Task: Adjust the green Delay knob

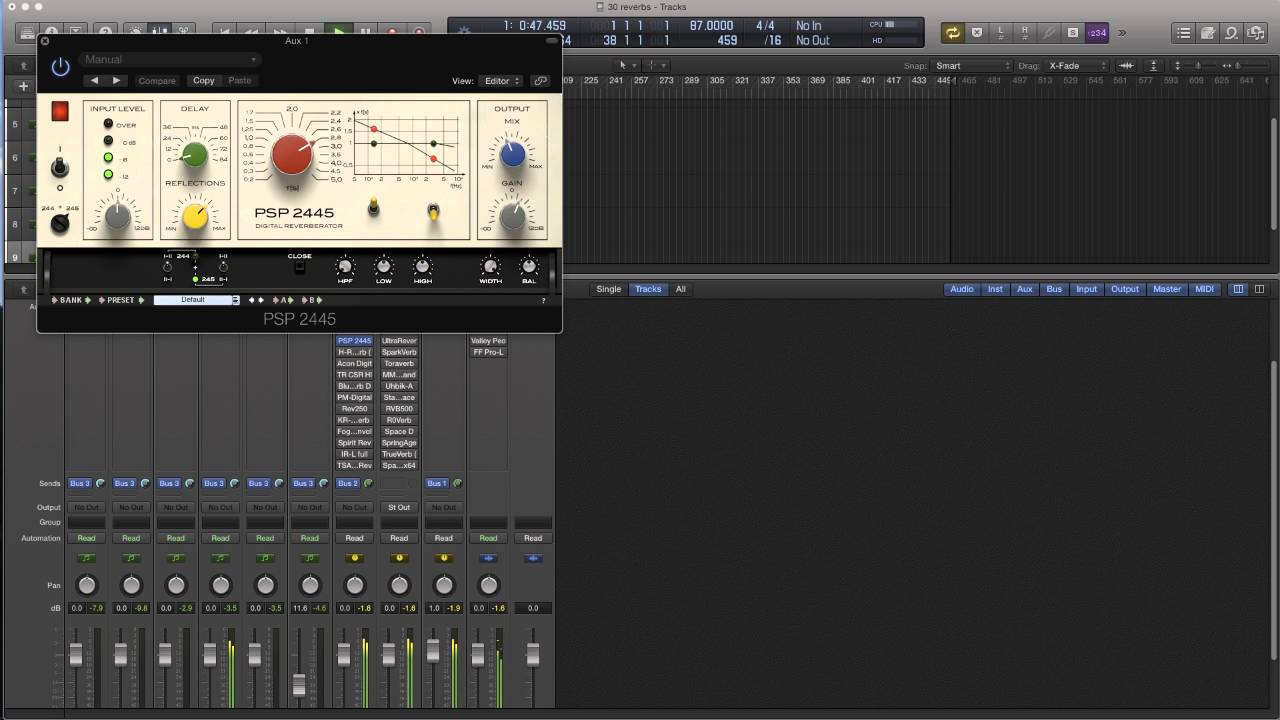Action: tap(194, 154)
